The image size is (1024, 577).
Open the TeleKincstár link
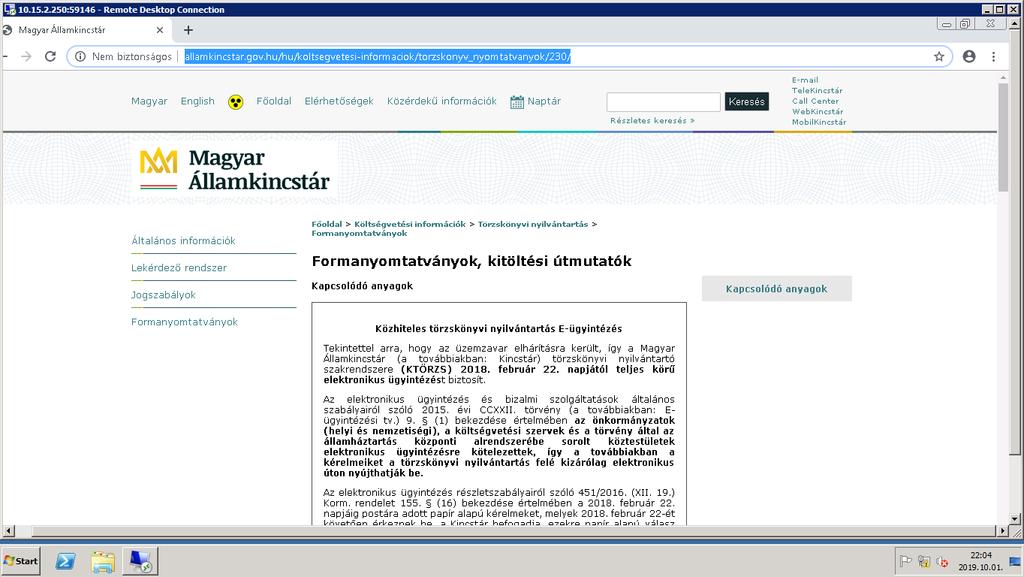click(x=817, y=91)
